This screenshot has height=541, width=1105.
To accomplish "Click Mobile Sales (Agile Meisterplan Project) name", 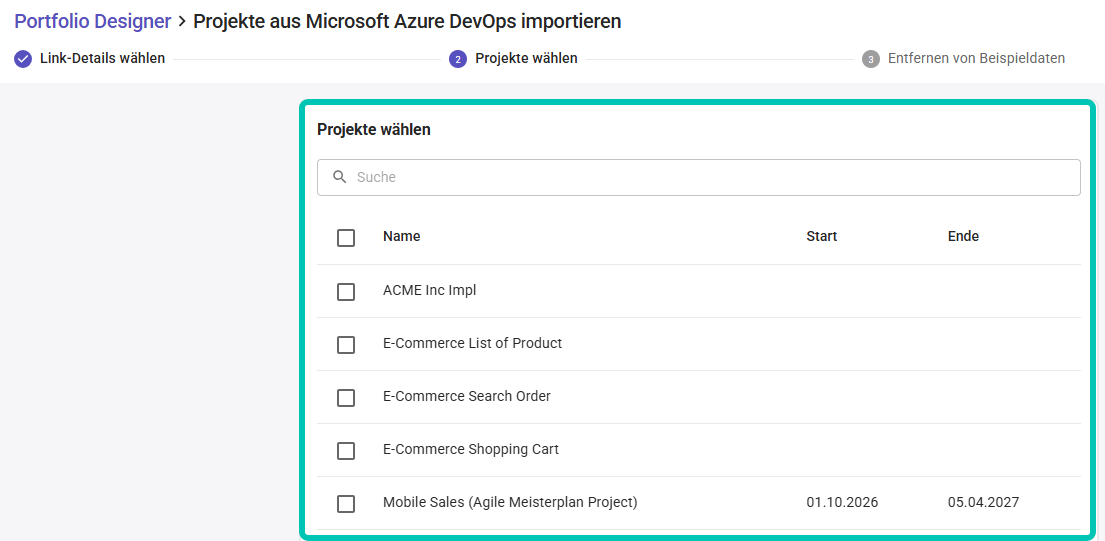I will coord(510,502).
